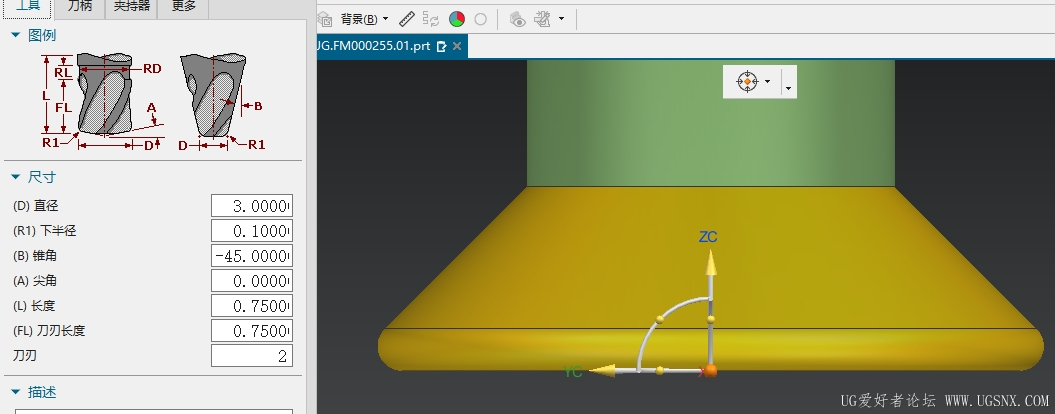Screen dimensions: 1055x414
Task: Collapse the 图例 section
Action: [x=17, y=35]
